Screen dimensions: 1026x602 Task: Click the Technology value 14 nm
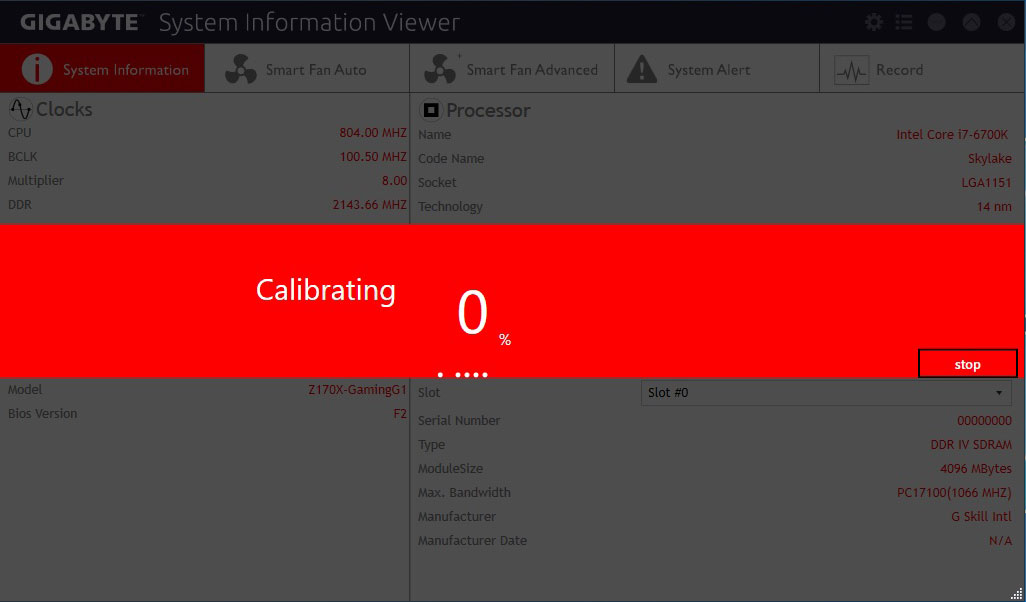(x=994, y=207)
